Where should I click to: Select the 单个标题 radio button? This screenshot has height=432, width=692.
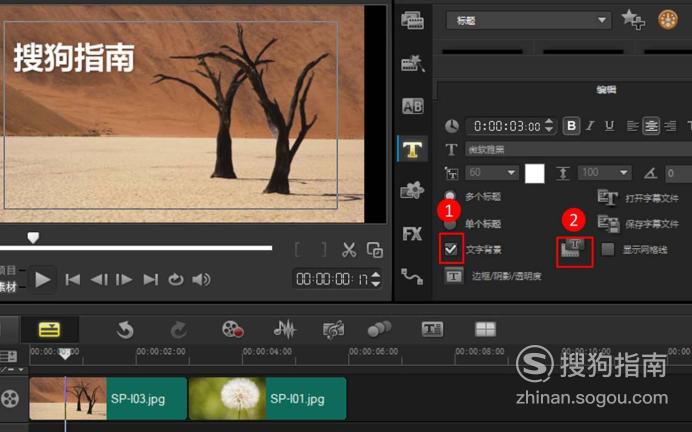[x=449, y=224]
